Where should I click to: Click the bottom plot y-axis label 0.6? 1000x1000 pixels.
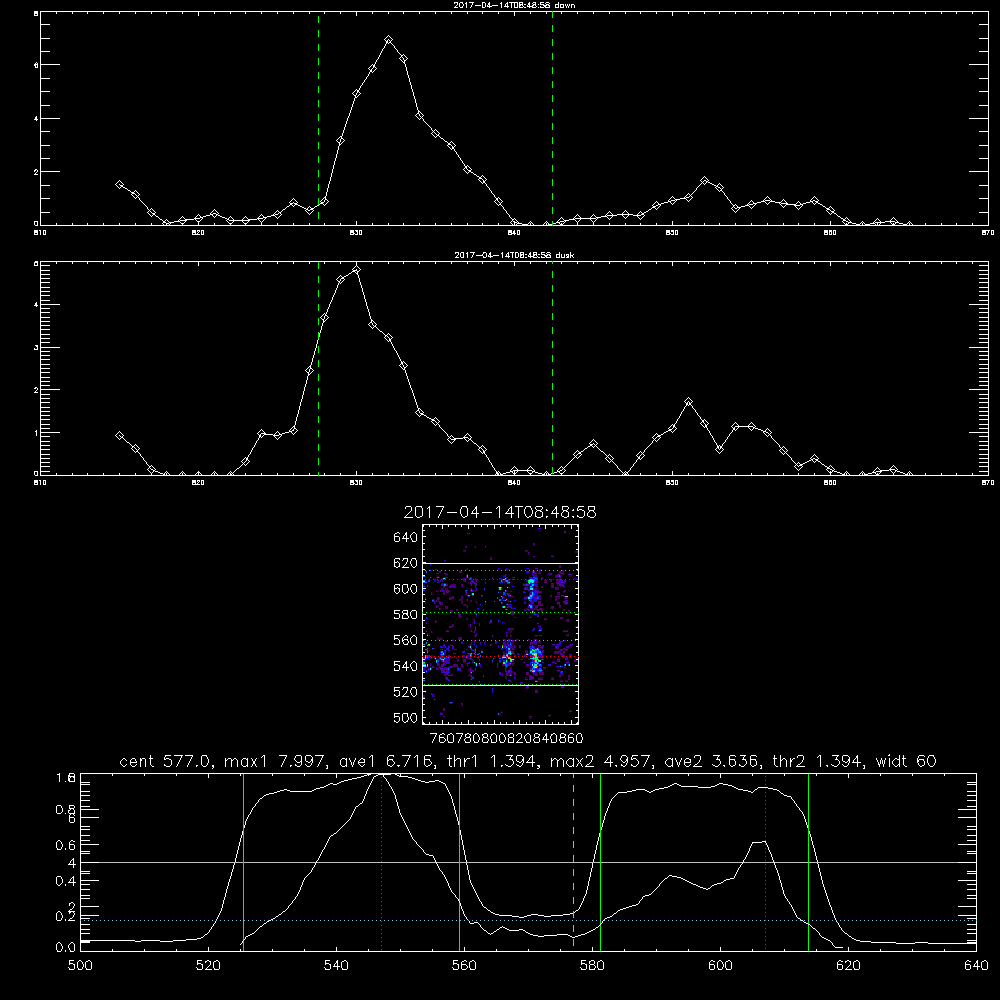[66, 845]
